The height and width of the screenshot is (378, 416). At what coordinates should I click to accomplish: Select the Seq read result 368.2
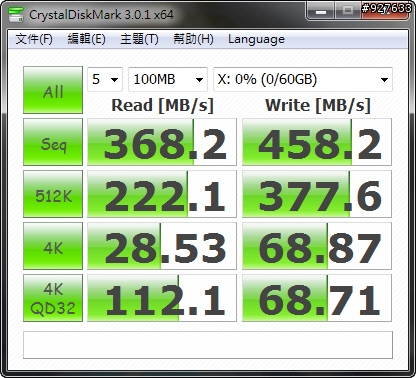tap(162, 142)
